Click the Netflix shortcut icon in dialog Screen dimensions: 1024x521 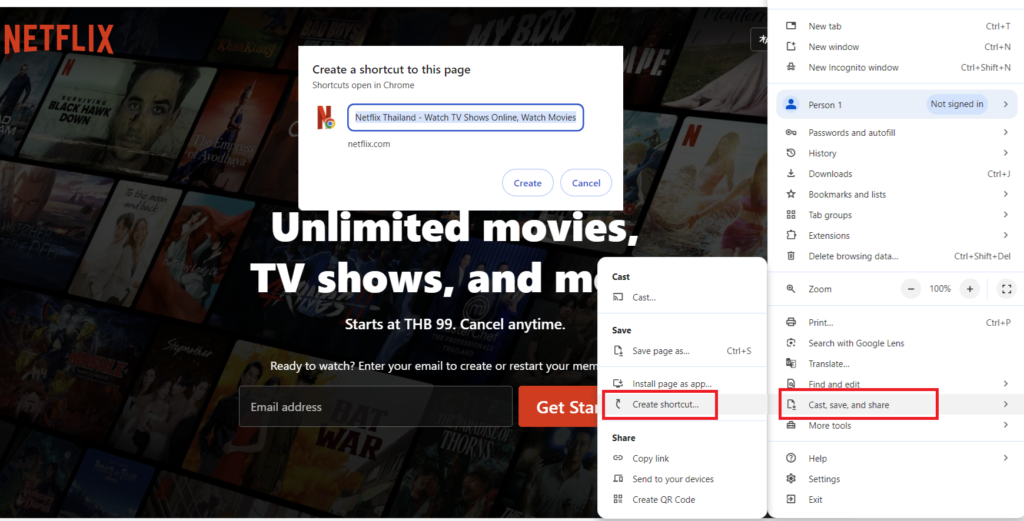point(325,118)
